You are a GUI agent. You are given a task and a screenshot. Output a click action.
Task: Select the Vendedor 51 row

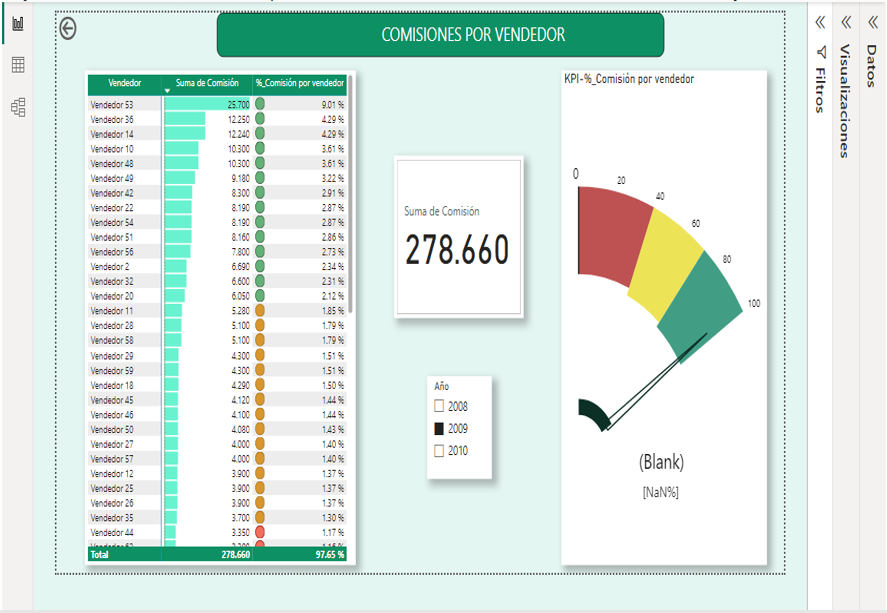218,237
